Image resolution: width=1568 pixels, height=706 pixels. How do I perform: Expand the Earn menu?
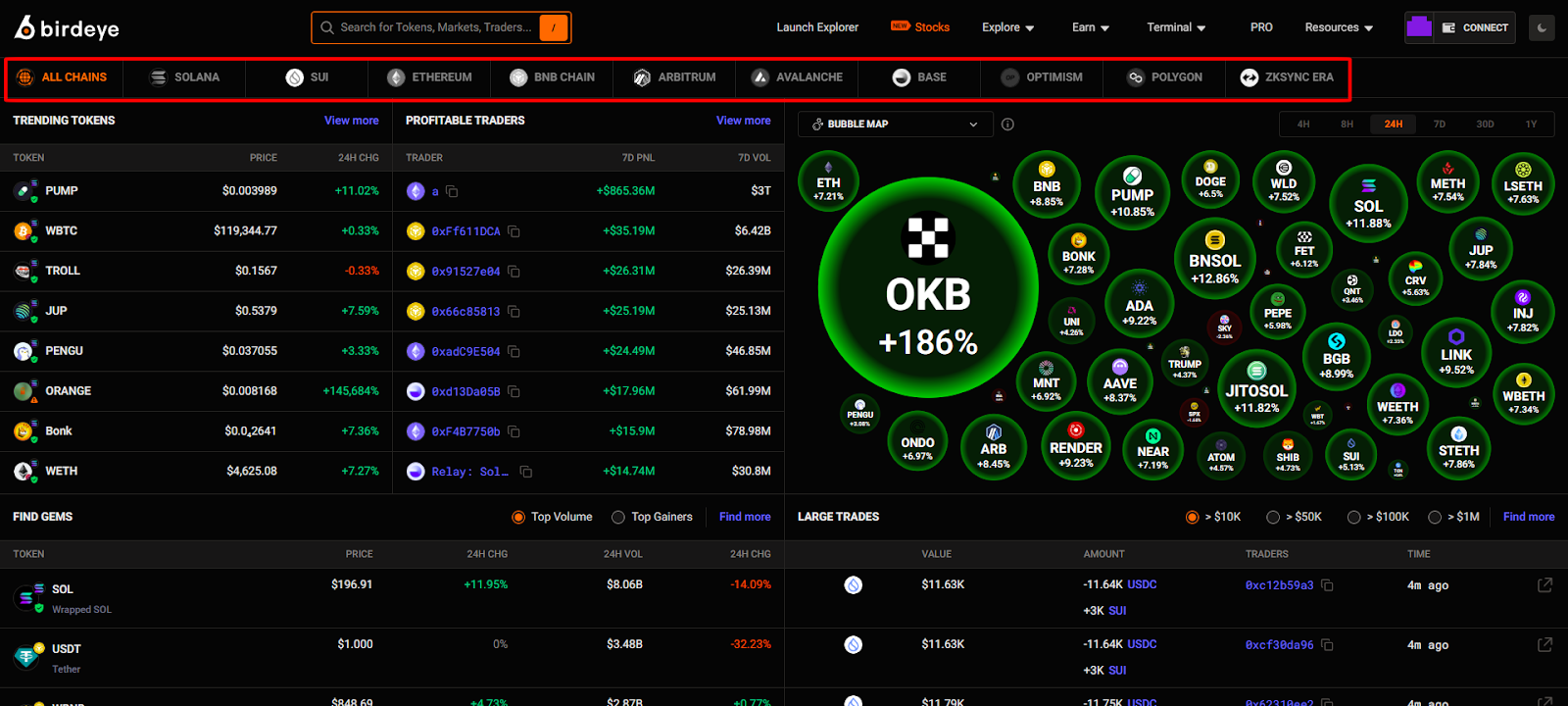(x=1091, y=27)
